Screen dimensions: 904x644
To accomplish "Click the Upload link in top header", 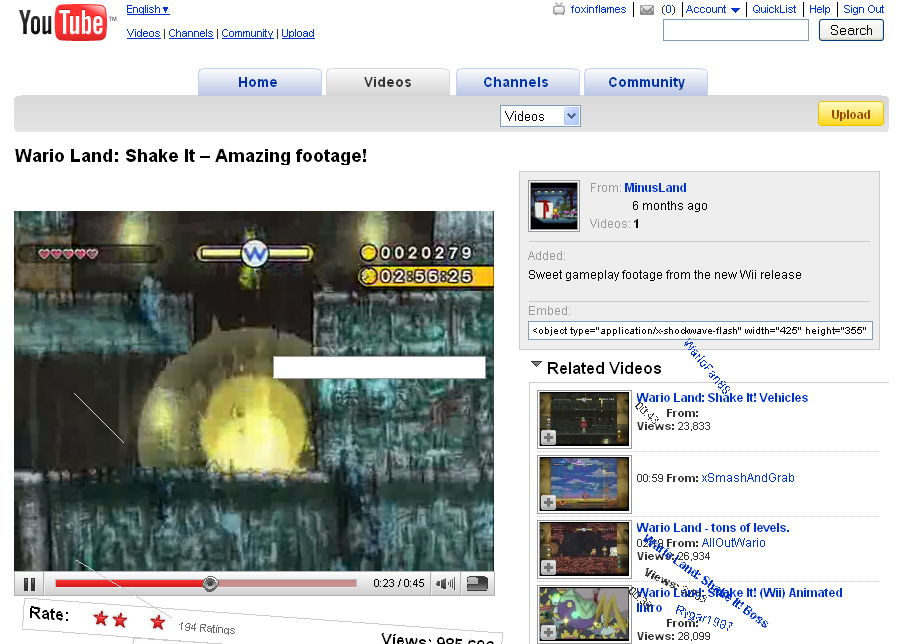I will [x=298, y=33].
